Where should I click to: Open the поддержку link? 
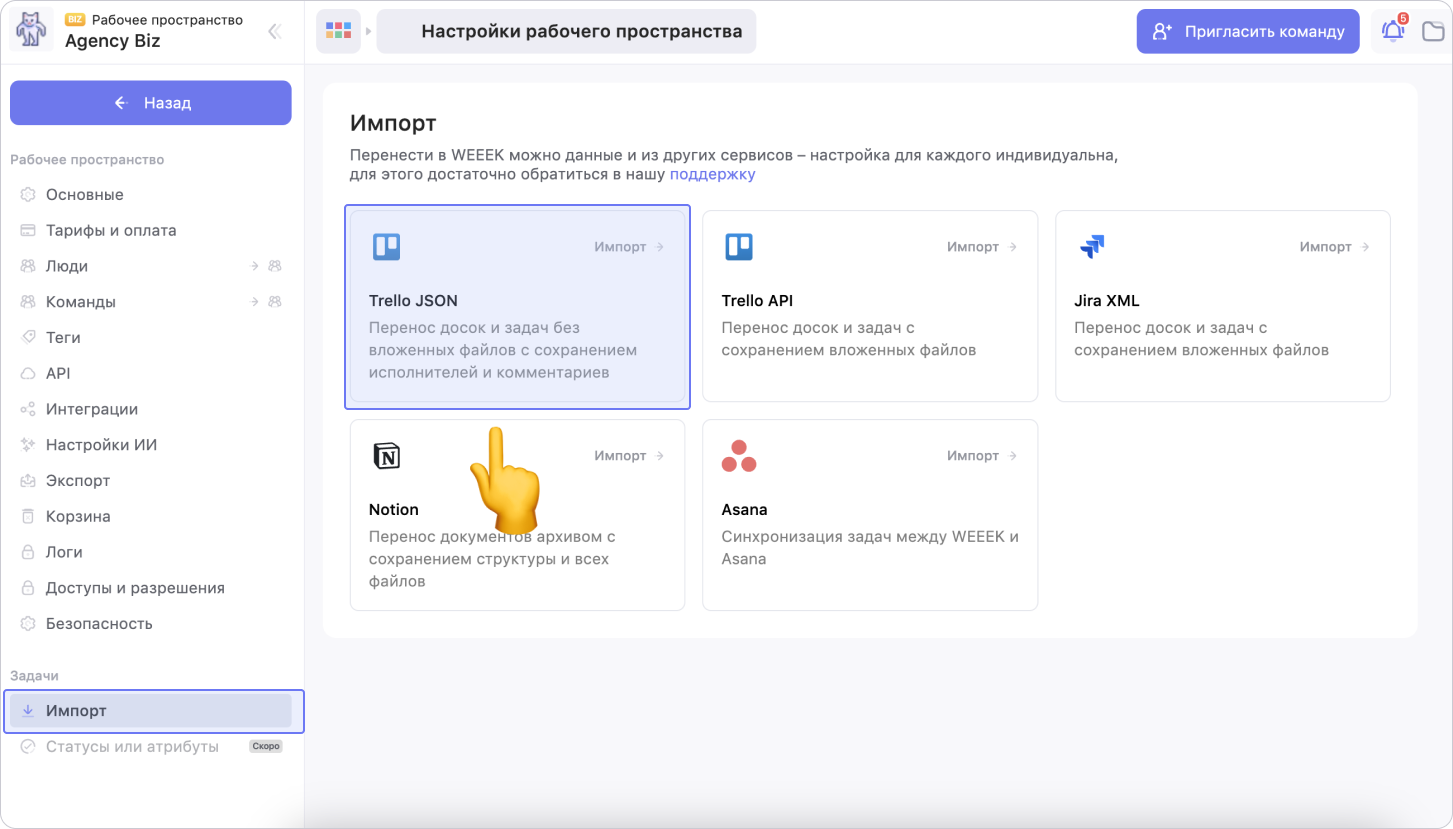coord(712,174)
